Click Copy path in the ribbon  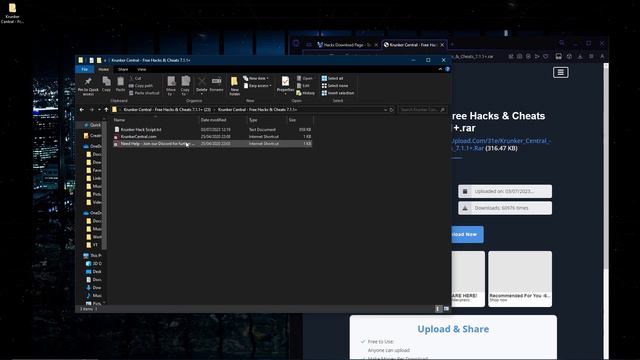coord(141,86)
